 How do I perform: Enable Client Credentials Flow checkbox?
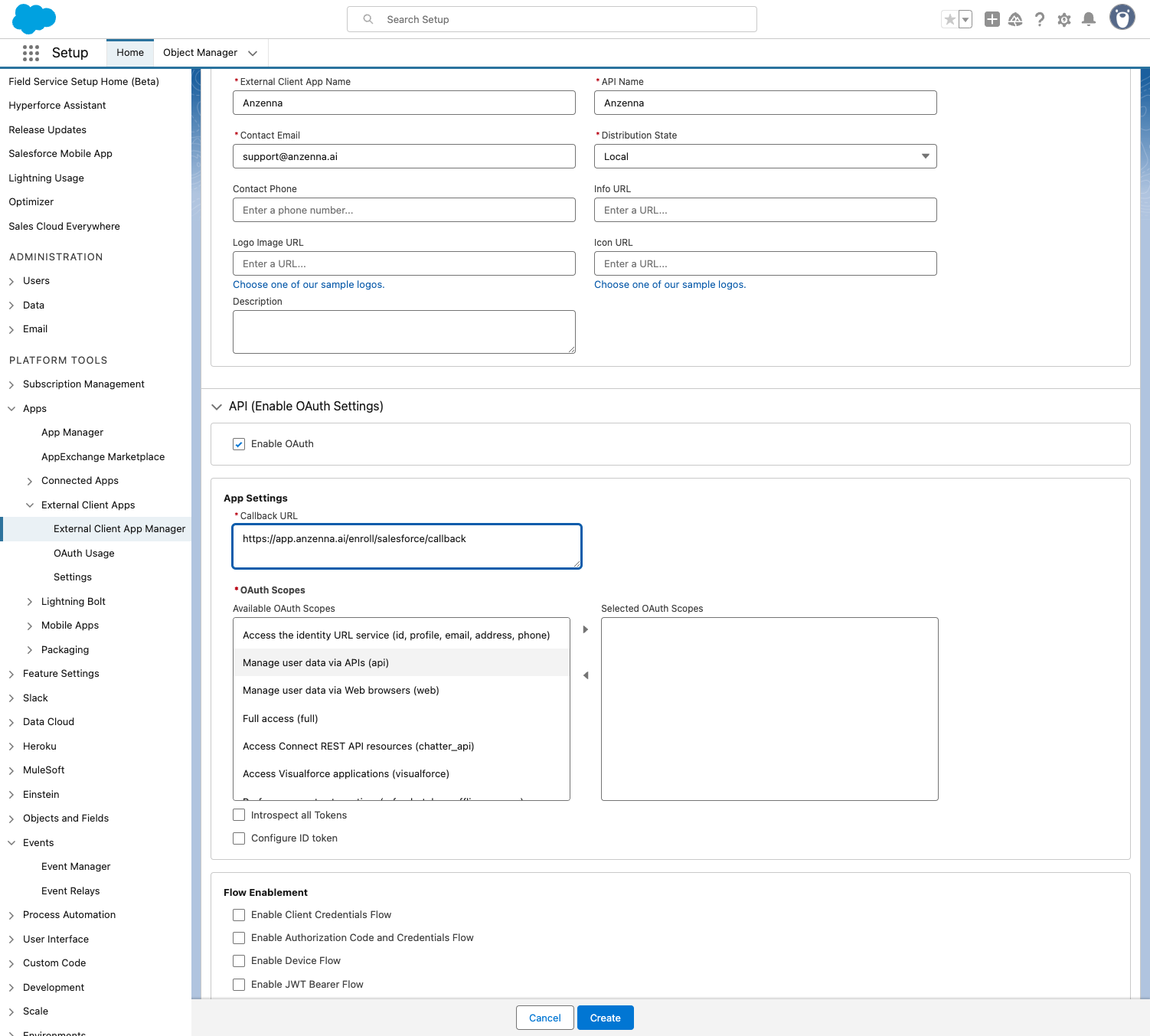(x=239, y=915)
